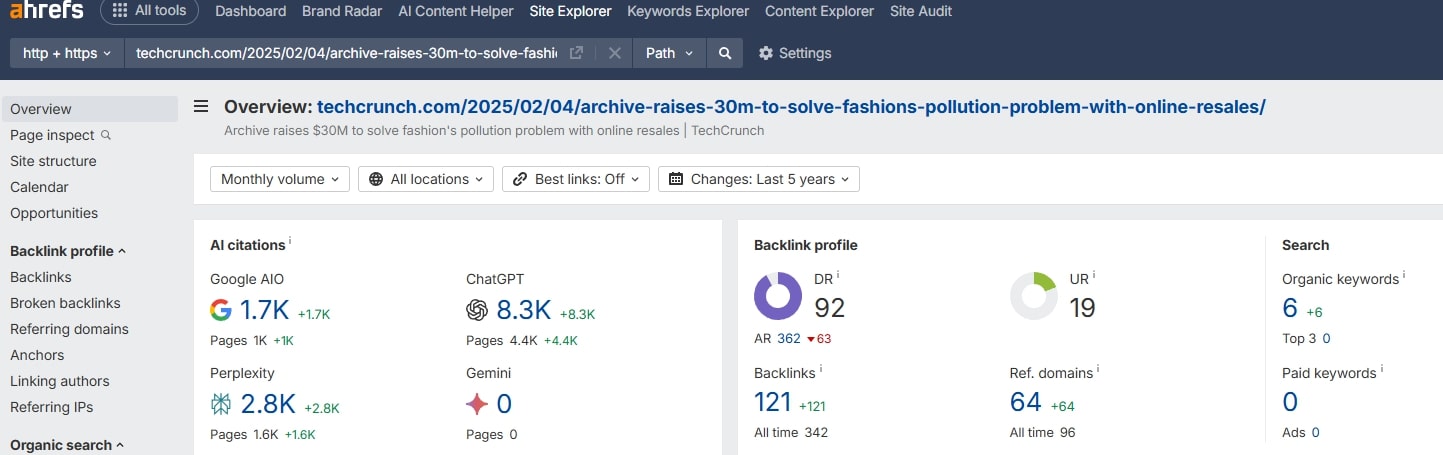Image resolution: width=1443 pixels, height=455 pixels.
Task: Open Ref. domains count 64
Action: pyautogui.click(x=1026, y=402)
